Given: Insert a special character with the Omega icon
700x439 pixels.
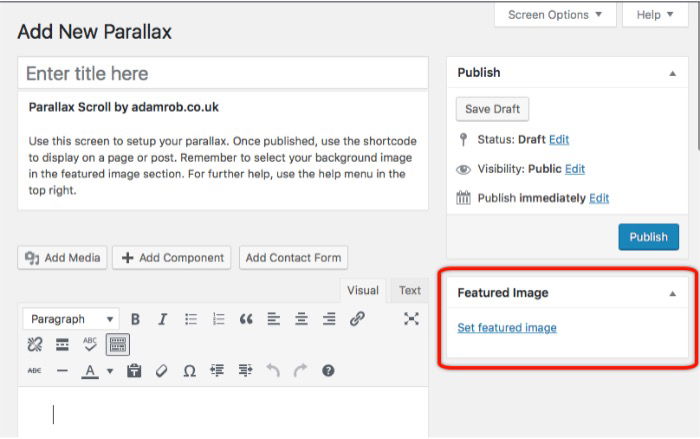Looking at the screenshot, I should [x=189, y=371].
